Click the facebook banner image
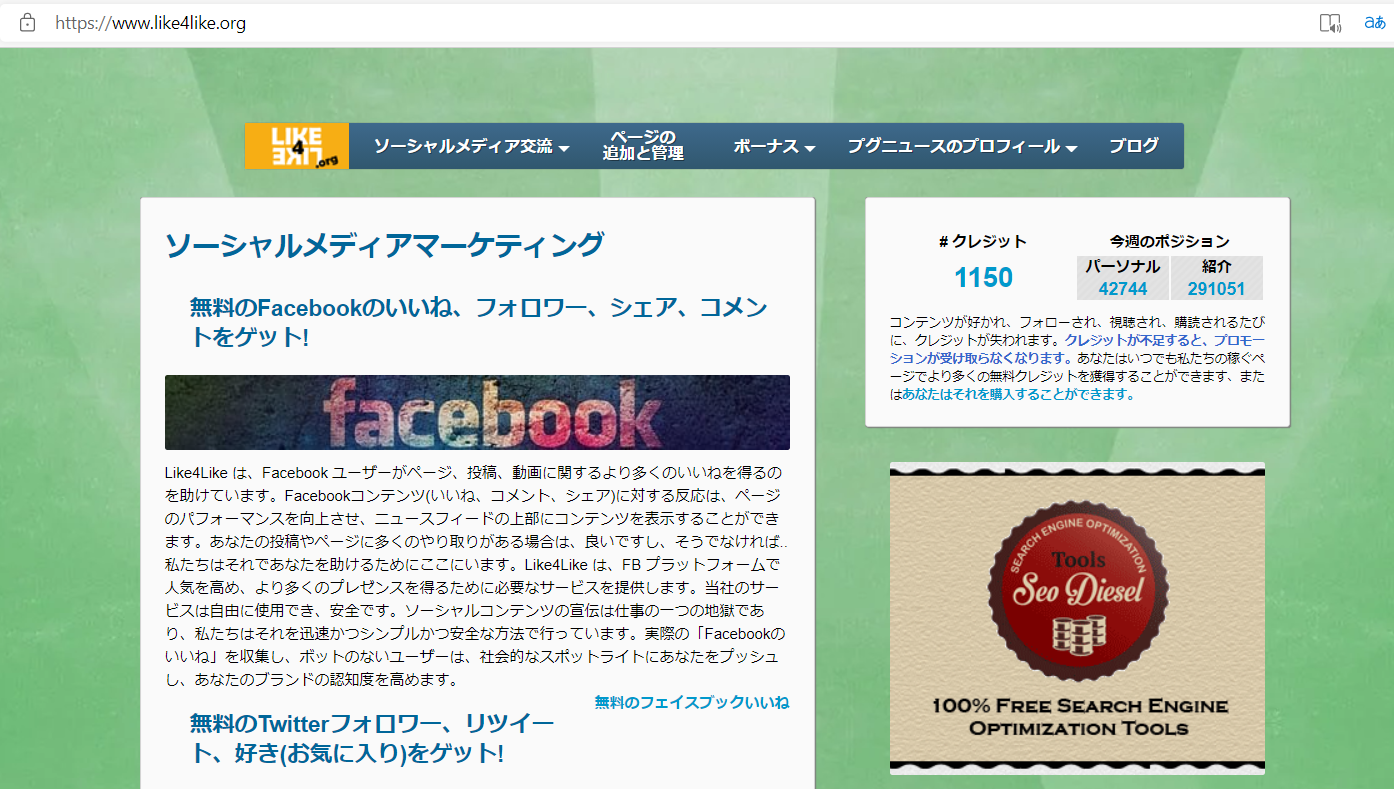Viewport: 1394px width, 789px height. tap(477, 412)
